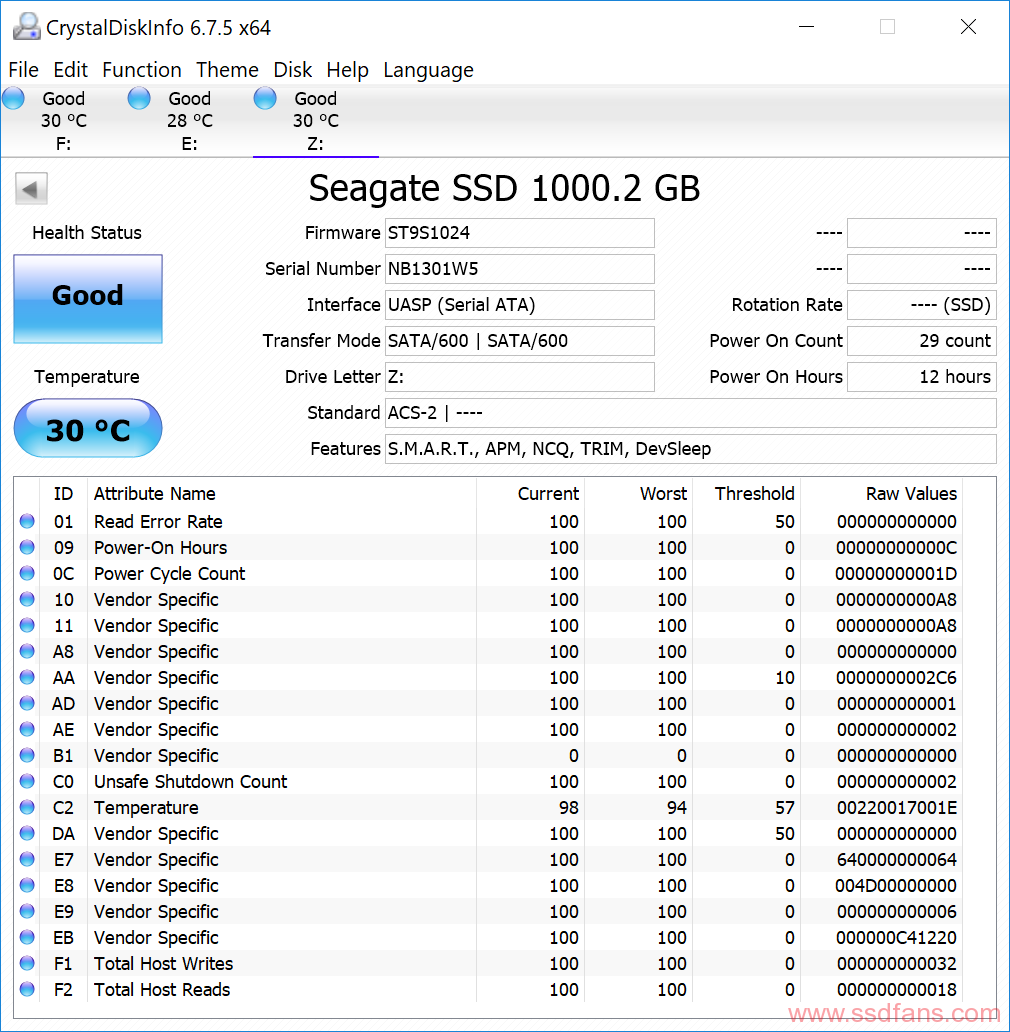Click the status orb for Read Error Rate

27,521
